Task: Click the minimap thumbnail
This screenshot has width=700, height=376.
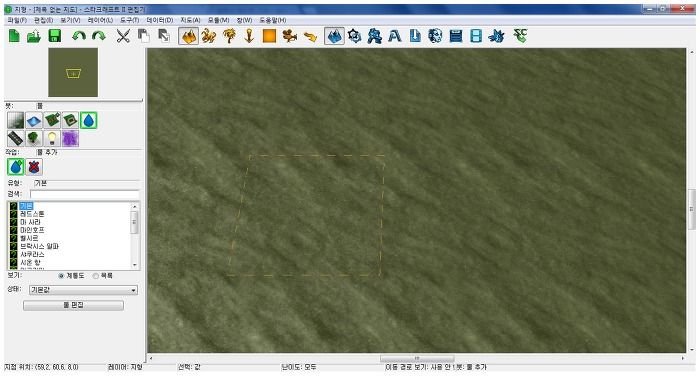Action: click(x=73, y=73)
